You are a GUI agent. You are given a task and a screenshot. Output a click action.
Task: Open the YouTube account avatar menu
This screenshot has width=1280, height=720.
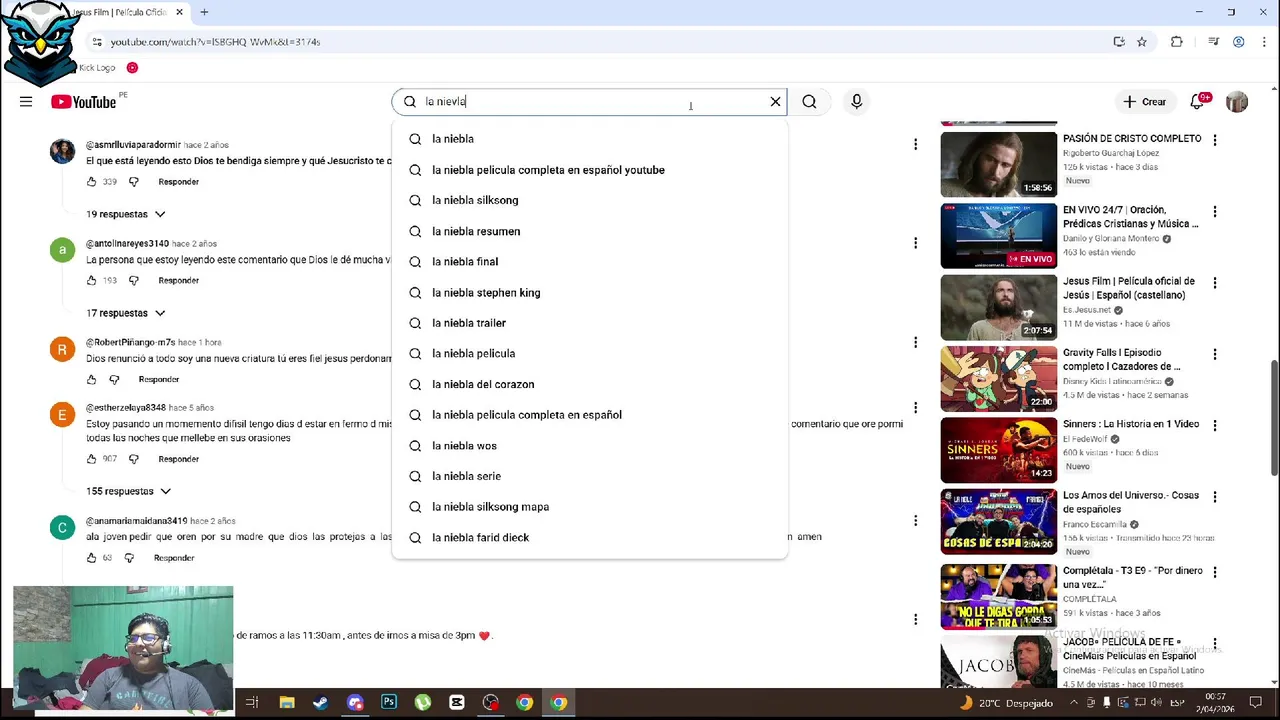point(1237,102)
